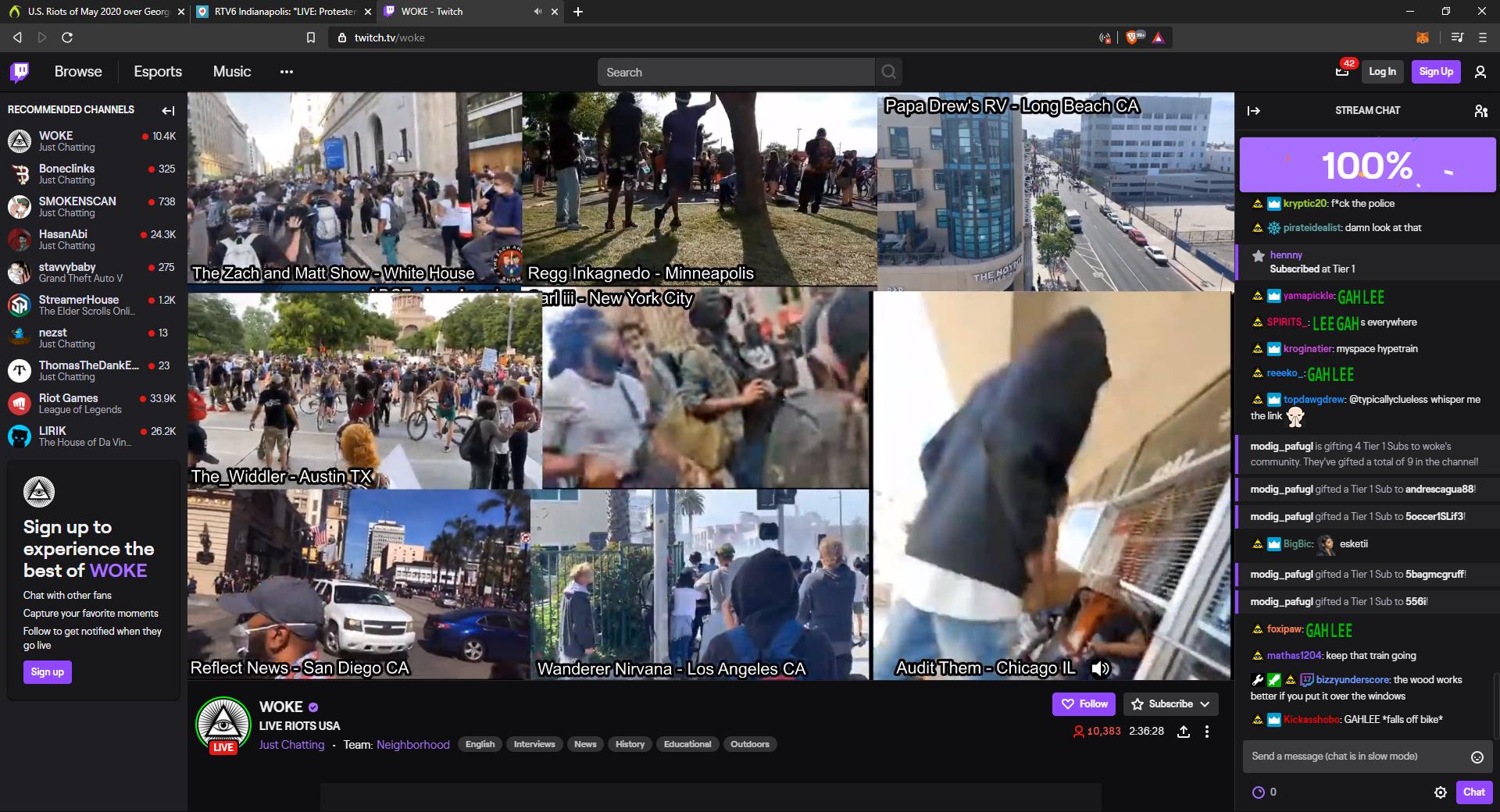Viewport: 1500px width, 812px height.
Task: Open the emote picker in chat box
Action: pos(1477,757)
